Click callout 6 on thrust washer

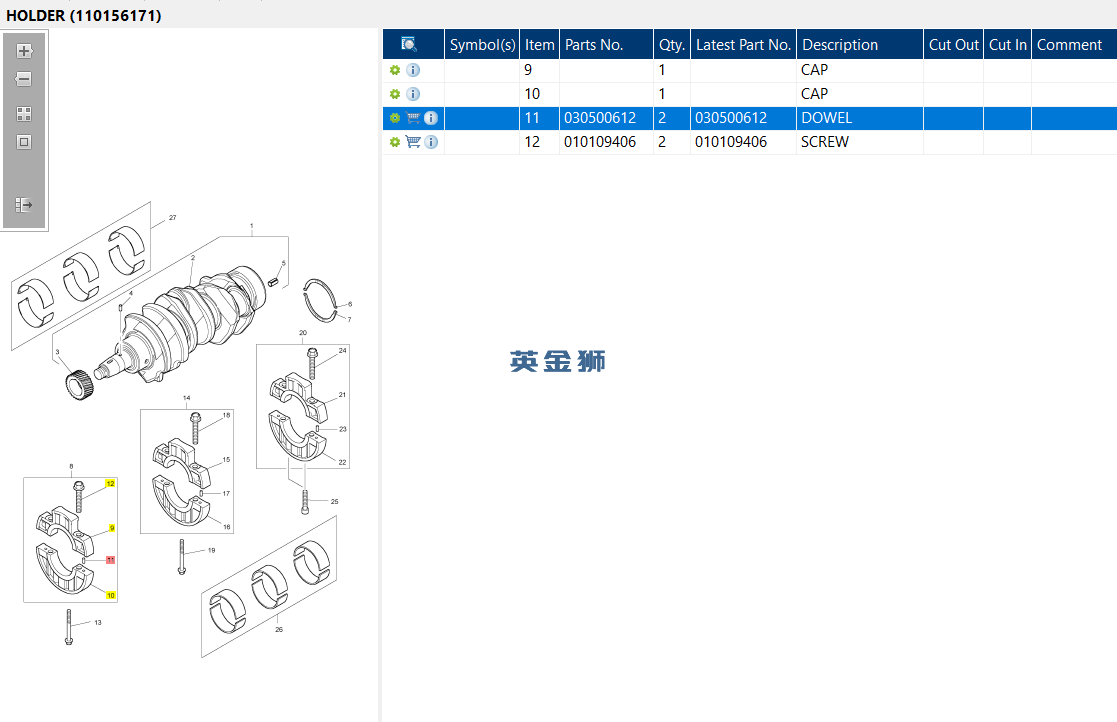point(350,304)
